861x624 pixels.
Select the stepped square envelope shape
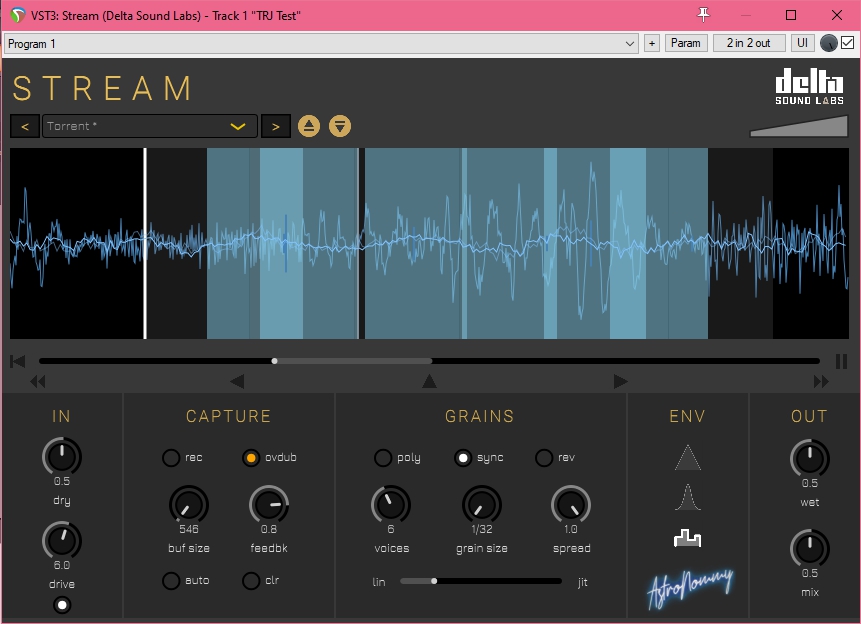pos(687,538)
